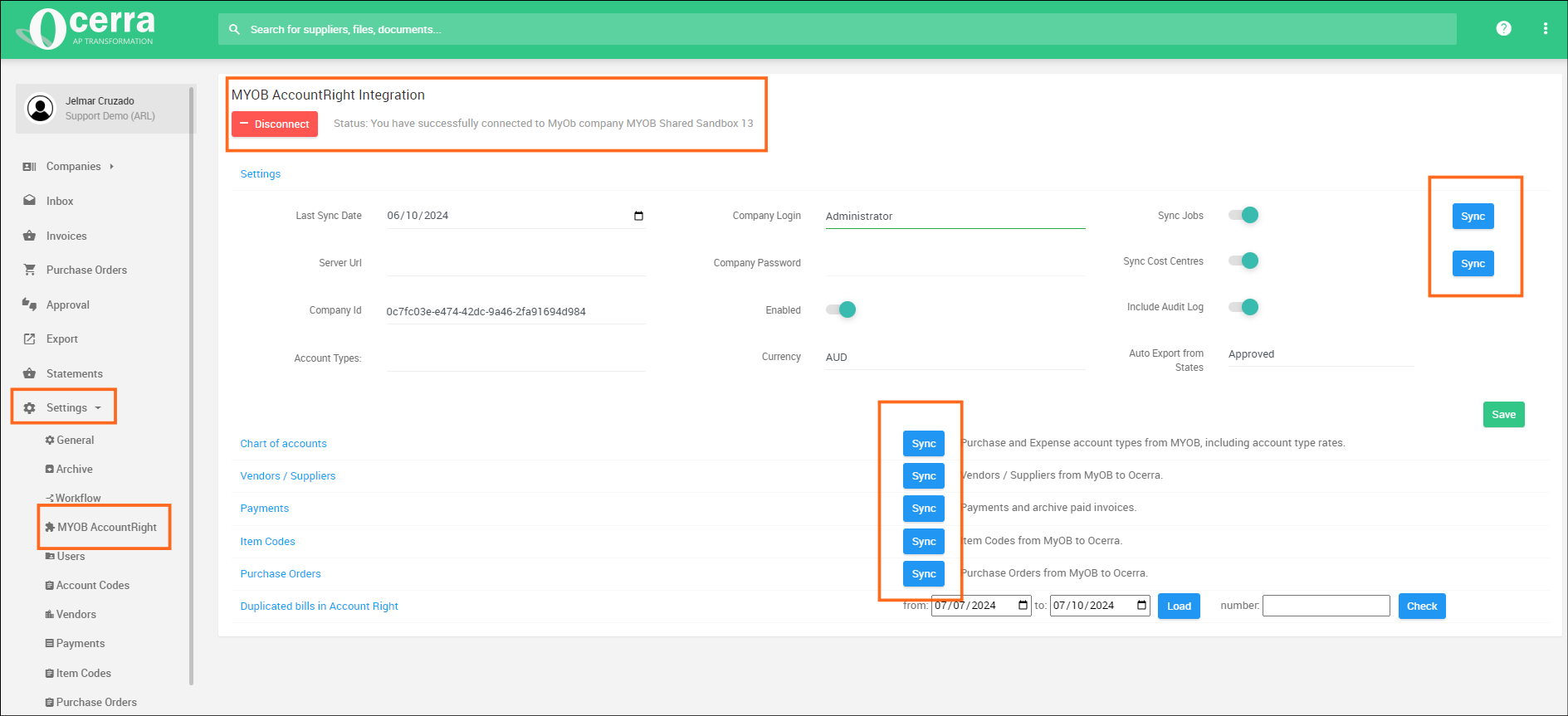
Task: Click the Payments icon in settings submenu
Action: point(50,644)
